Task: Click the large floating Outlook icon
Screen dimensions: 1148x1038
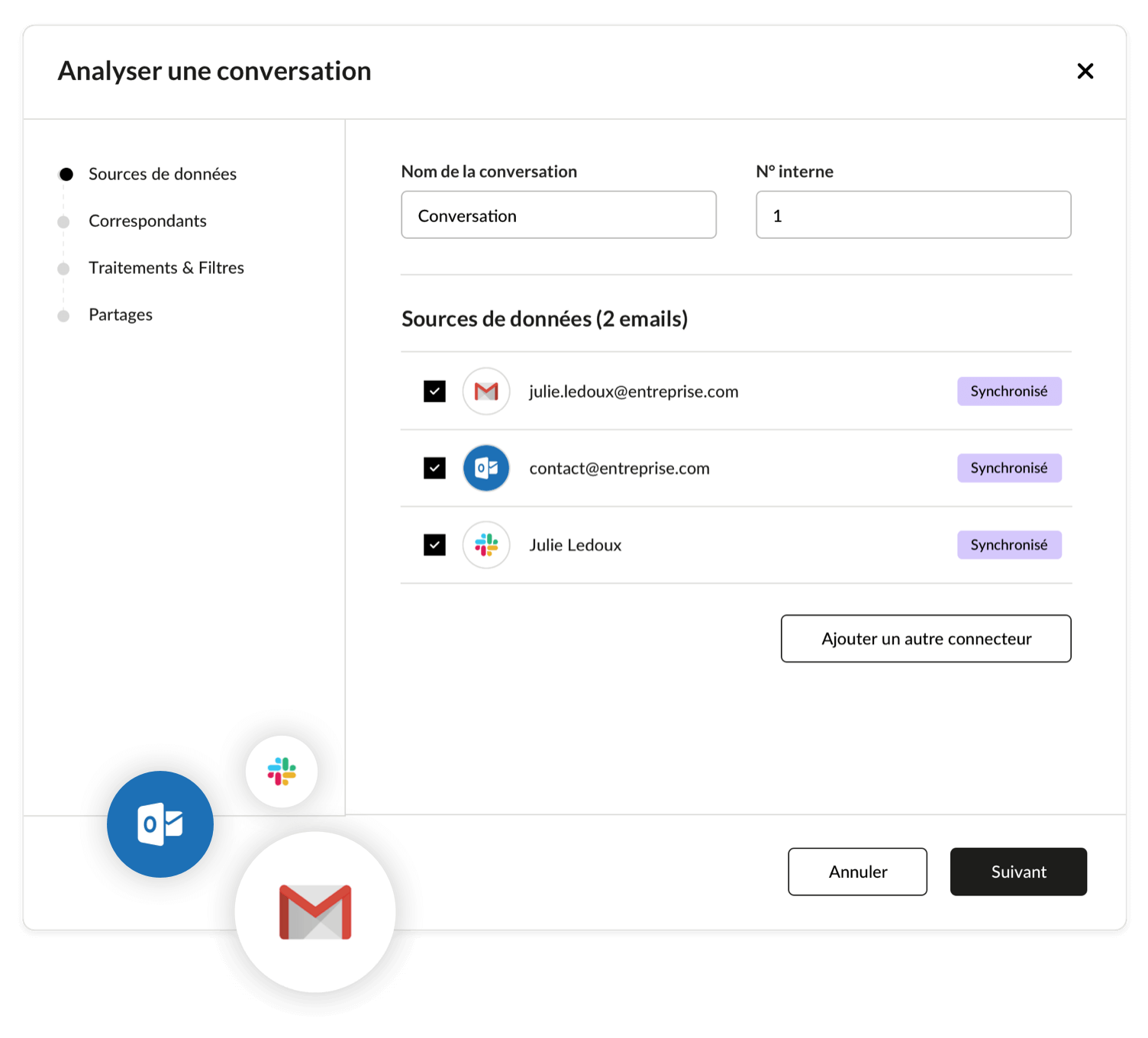Action: click(x=160, y=824)
